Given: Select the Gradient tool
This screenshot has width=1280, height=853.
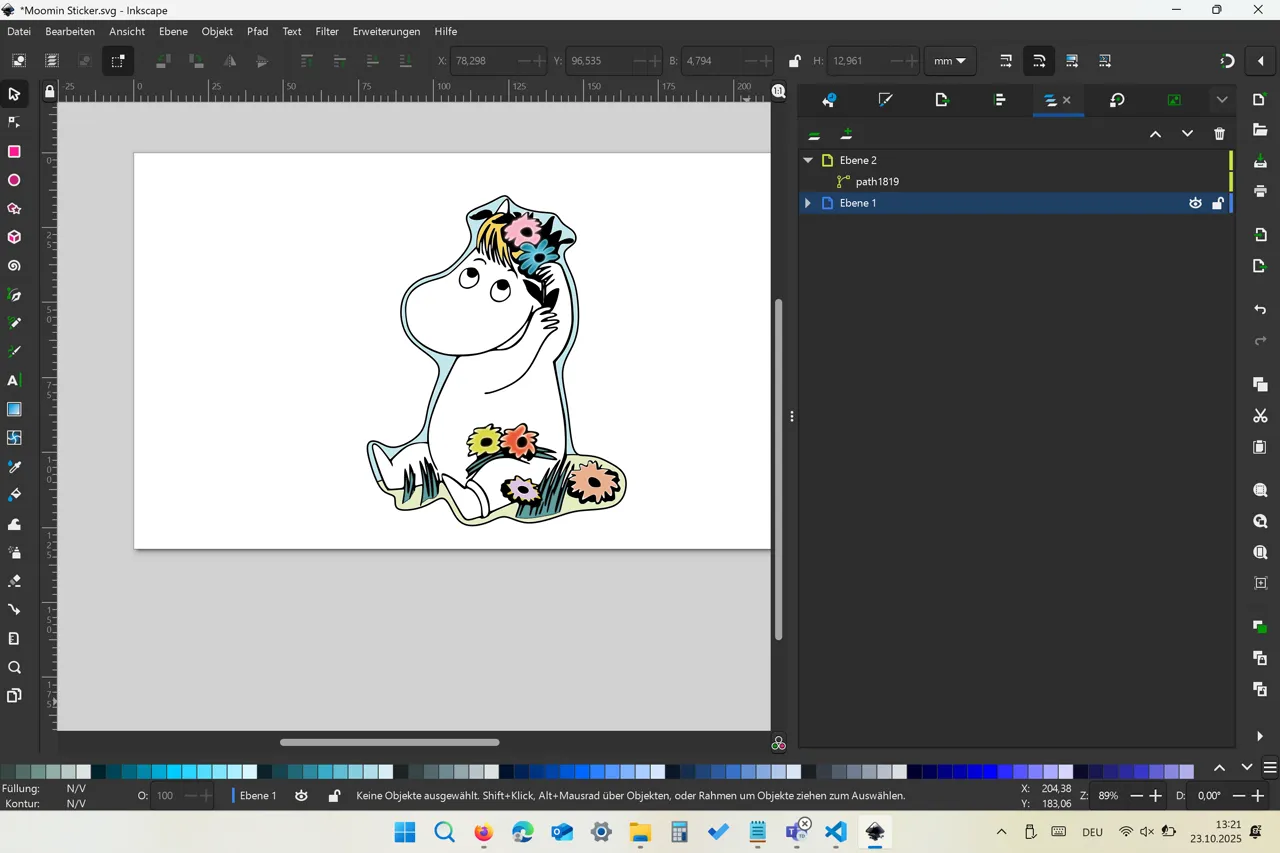Looking at the screenshot, I should (14, 409).
